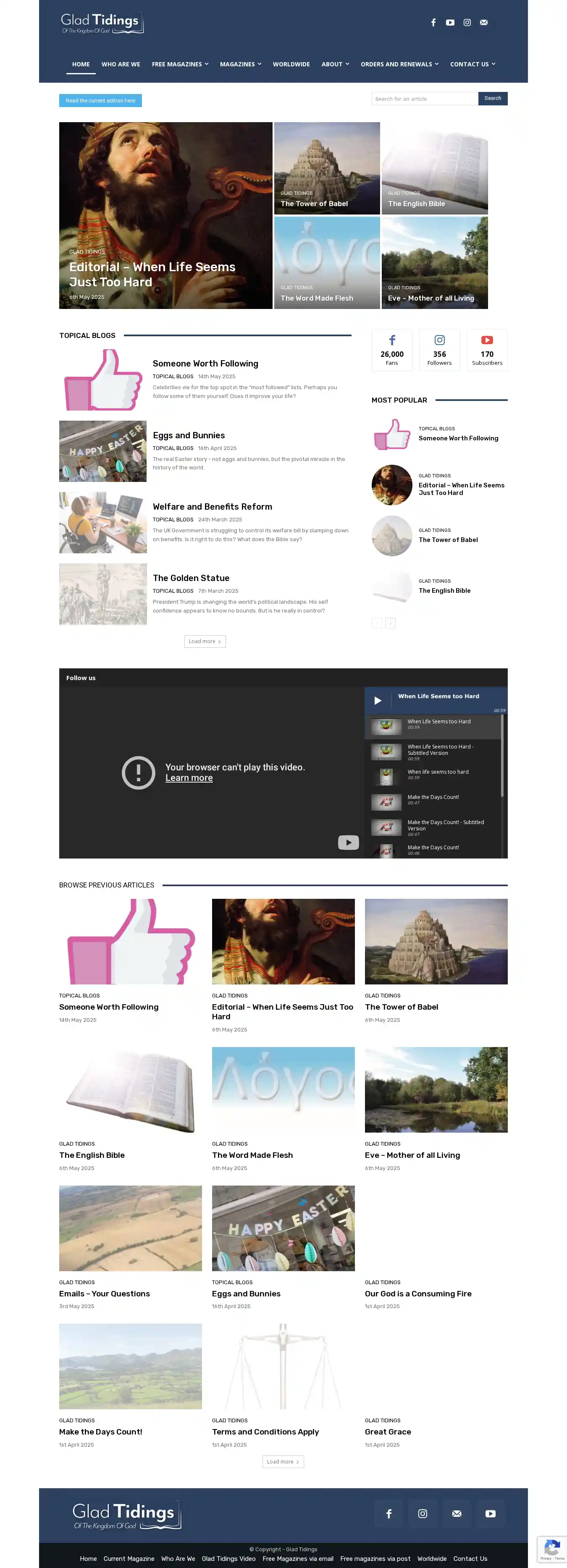Expand the Free Magazines dropdown menu
Viewport: 567px width, 1568px height.
180,65
